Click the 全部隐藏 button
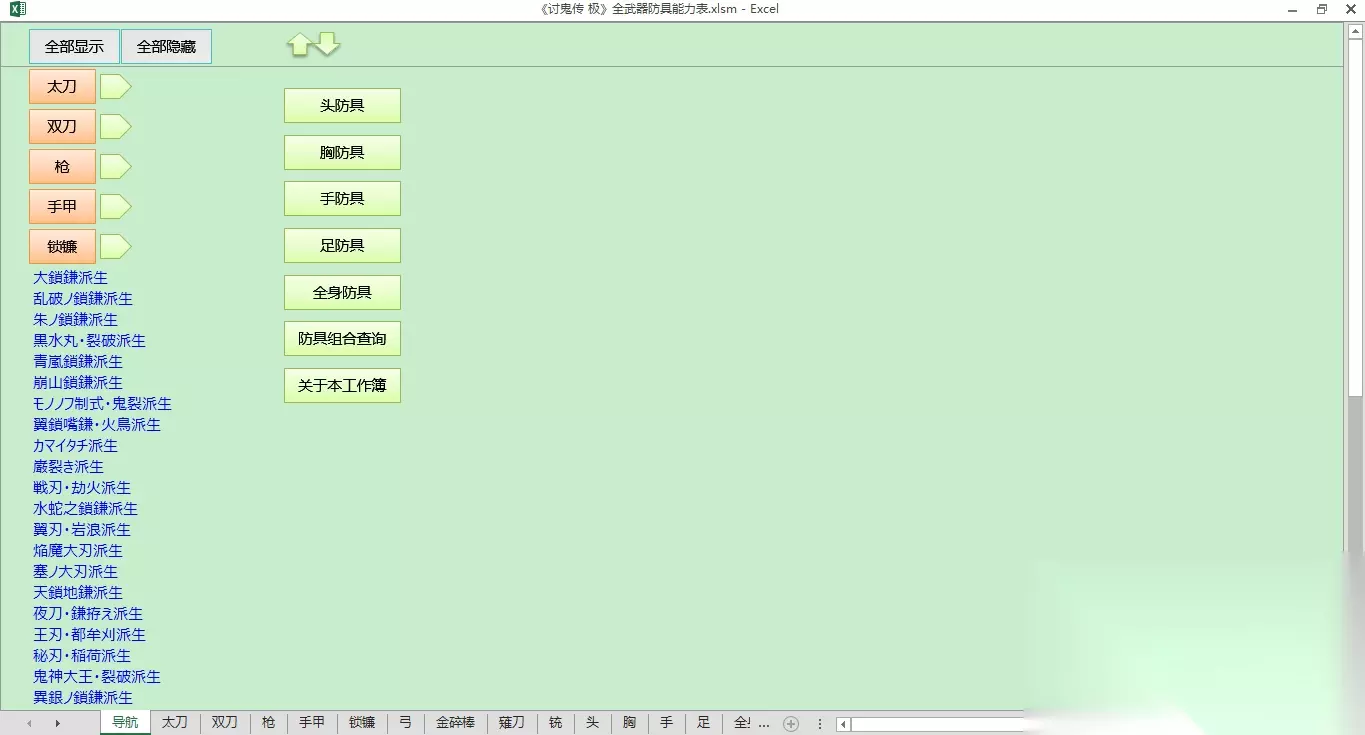1365x735 pixels. pyautogui.click(x=166, y=47)
